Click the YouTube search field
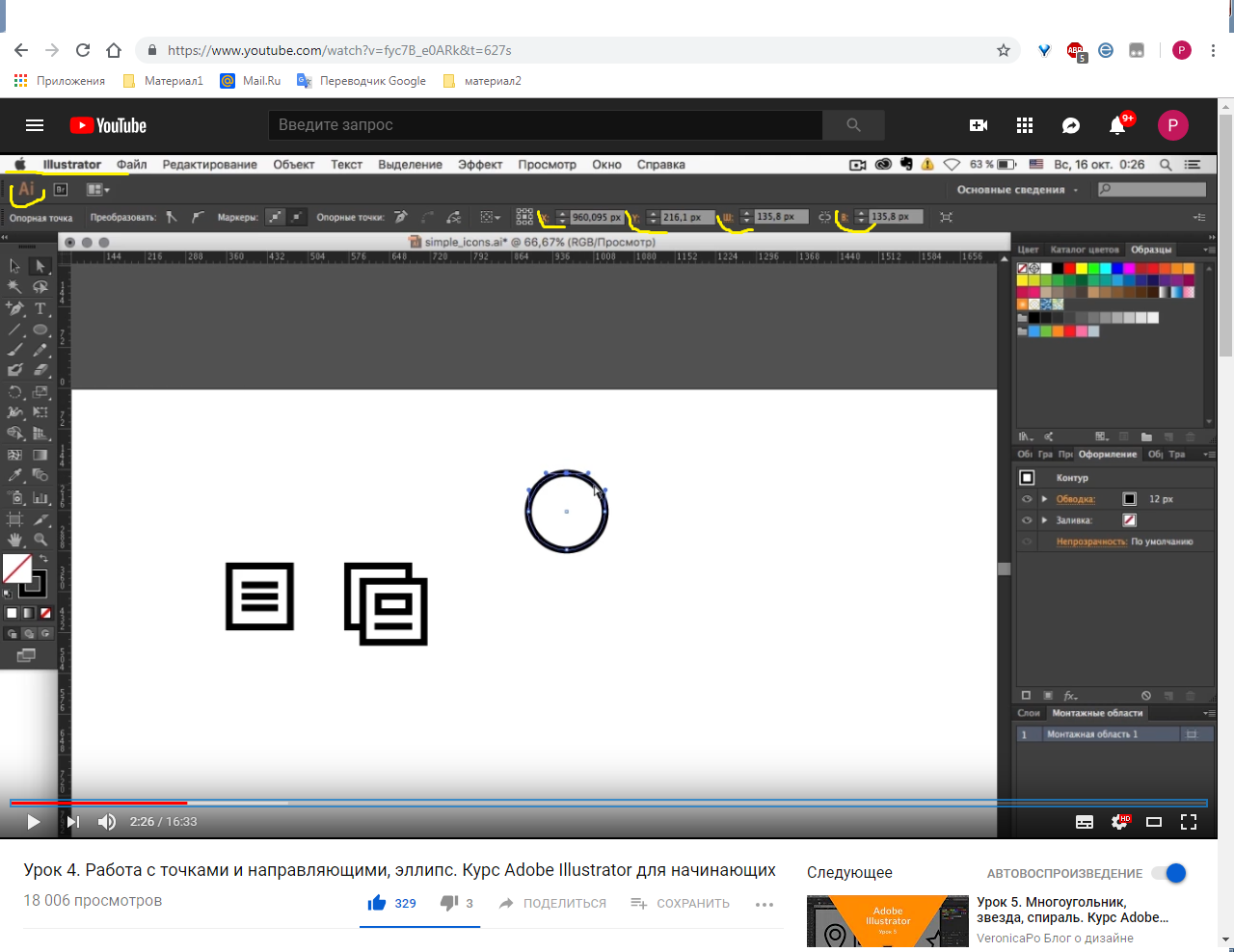1234x952 pixels. (x=545, y=125)
